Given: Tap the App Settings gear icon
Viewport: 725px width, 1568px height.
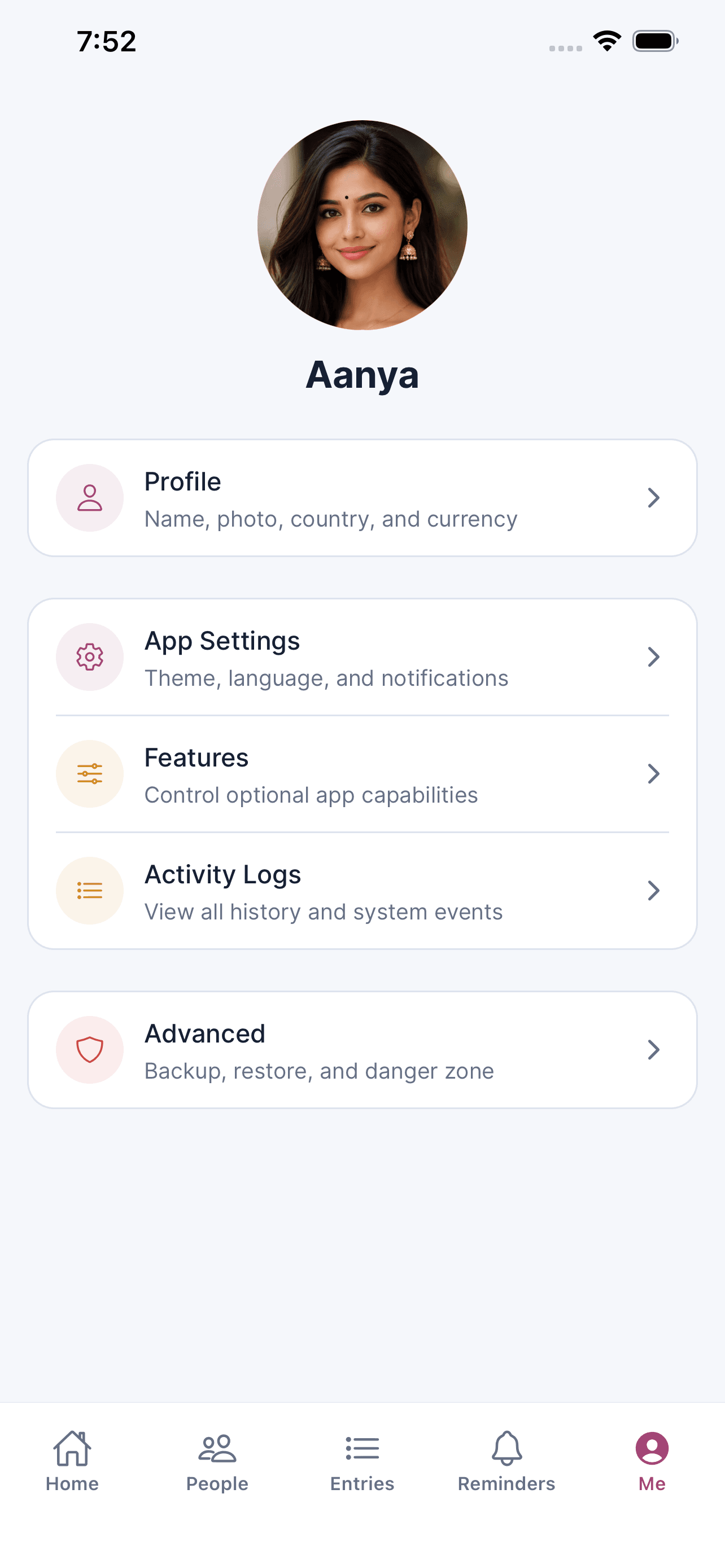Looking at the screenshot, I should tap(89, 657).
